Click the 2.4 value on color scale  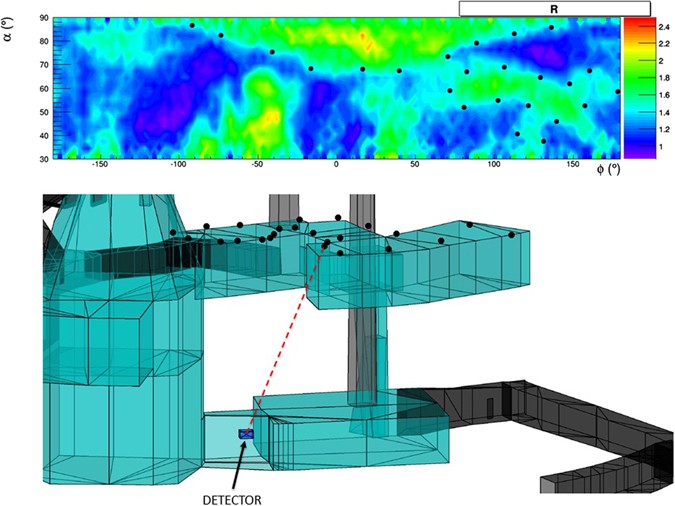[x=664, y=27]
